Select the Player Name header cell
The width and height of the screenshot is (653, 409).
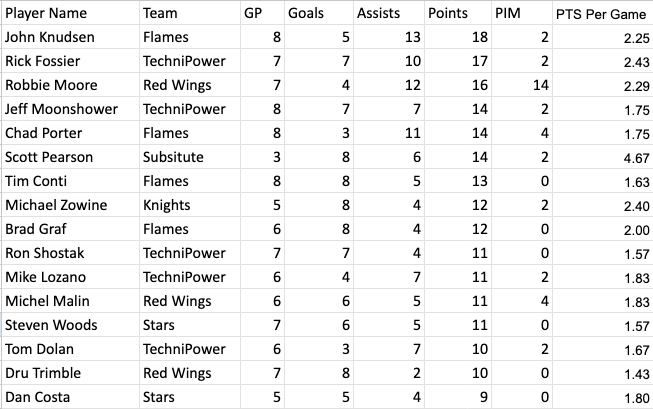pos(70,13)
